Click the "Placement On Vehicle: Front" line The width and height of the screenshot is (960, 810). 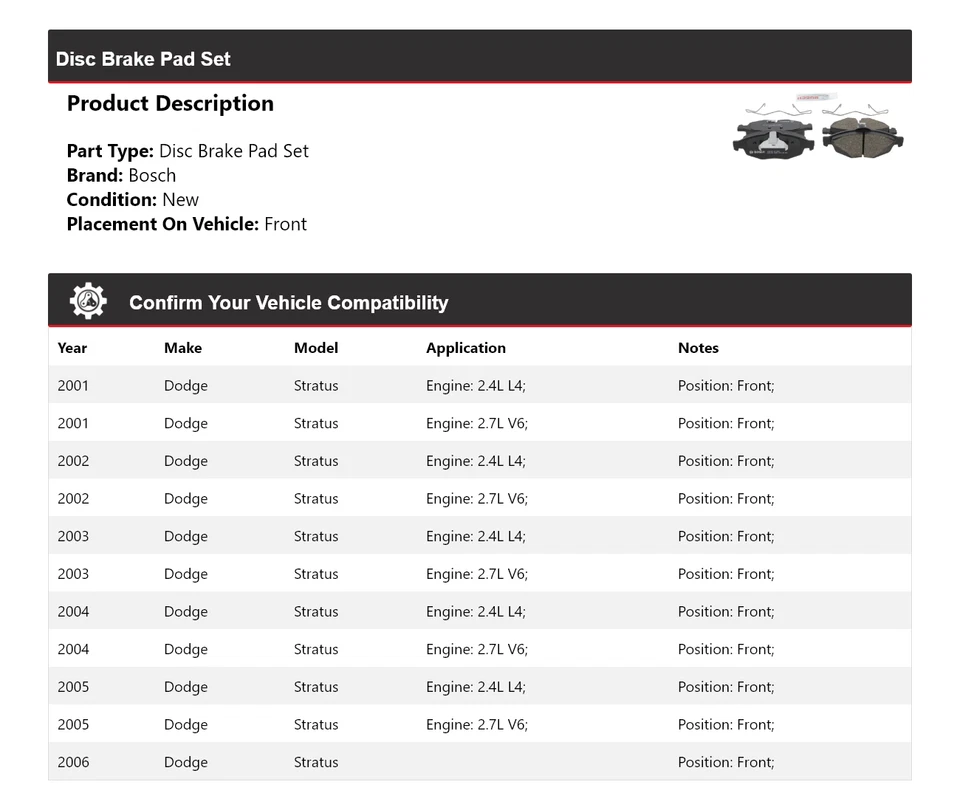tap(187, 224)
